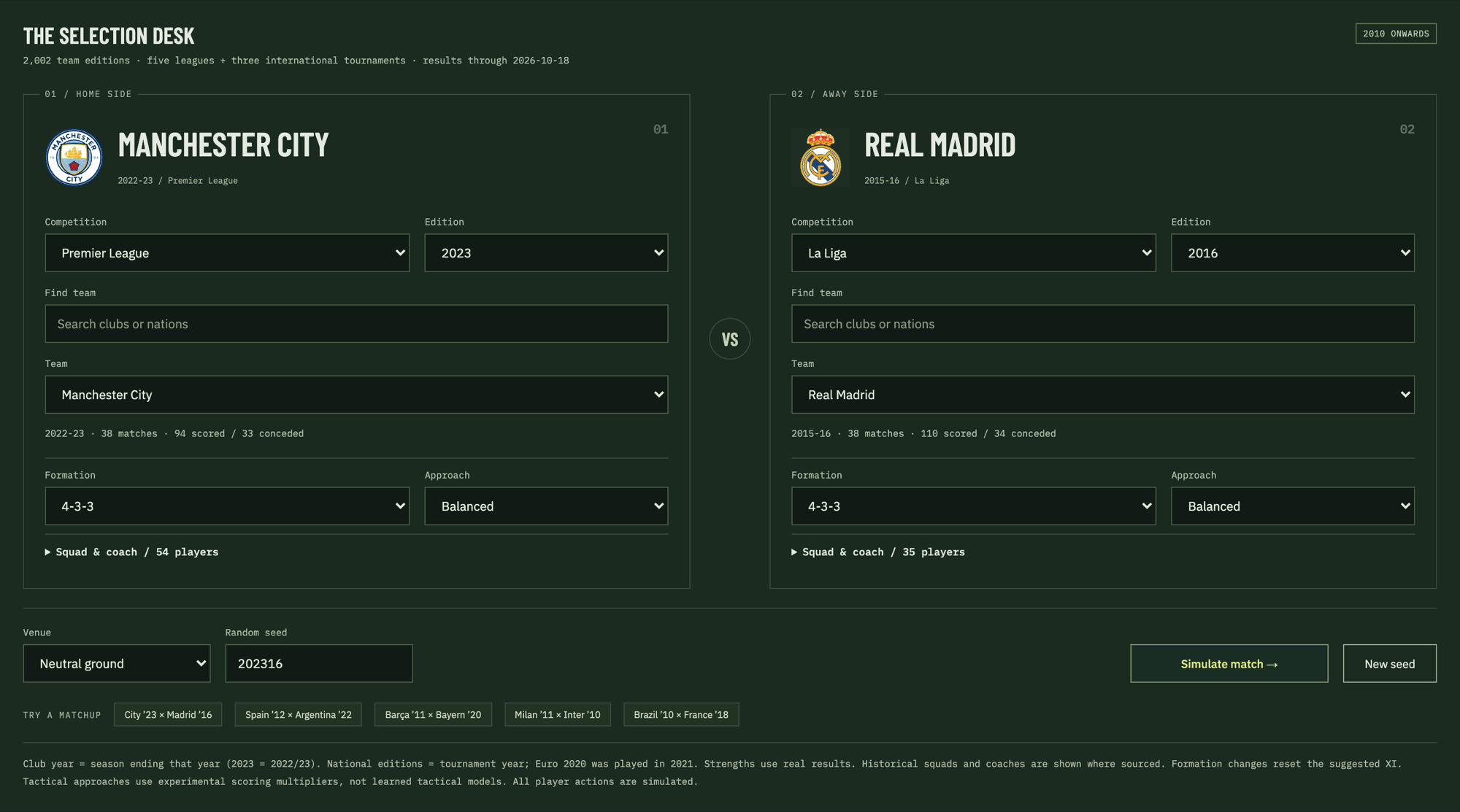Click the Manchester City club crest
Viewport: 1460px width, 812px height.
[74, 158]
